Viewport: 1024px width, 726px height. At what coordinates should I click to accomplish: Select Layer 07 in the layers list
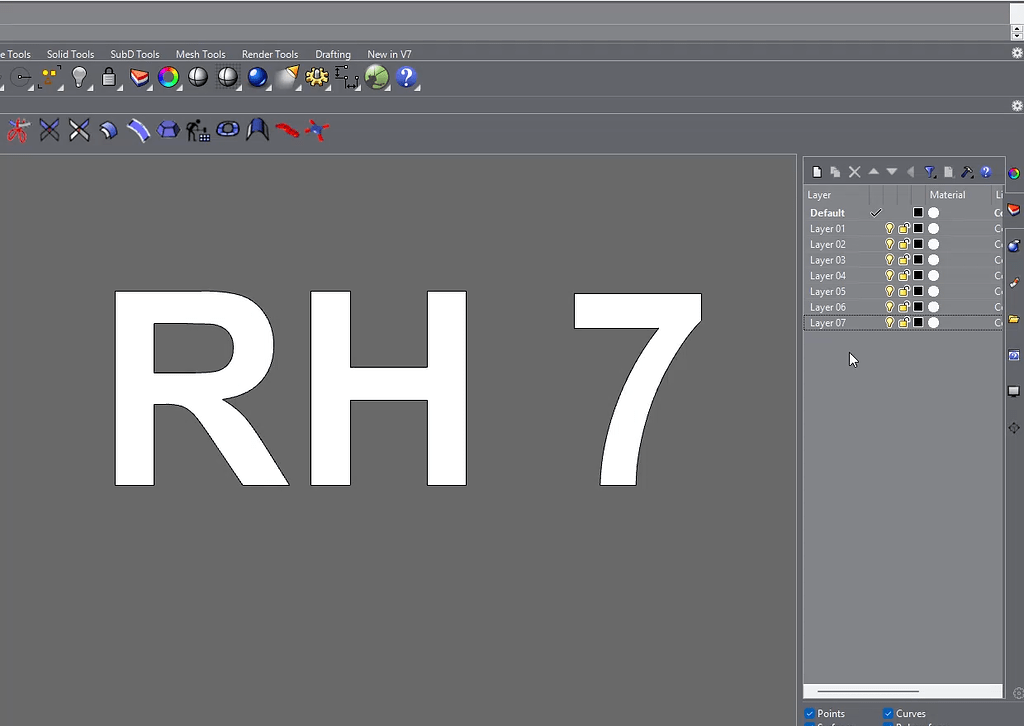pos(828,322)
